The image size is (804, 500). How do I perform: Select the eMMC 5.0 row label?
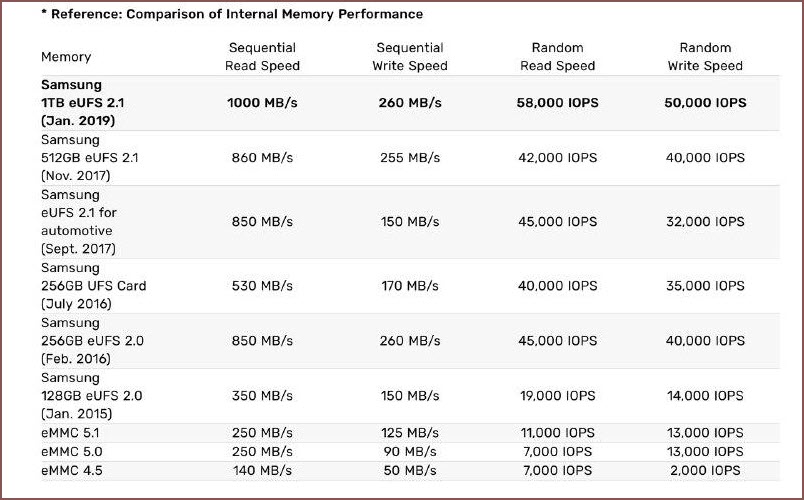pyautogui.click(x=72, y=452)
